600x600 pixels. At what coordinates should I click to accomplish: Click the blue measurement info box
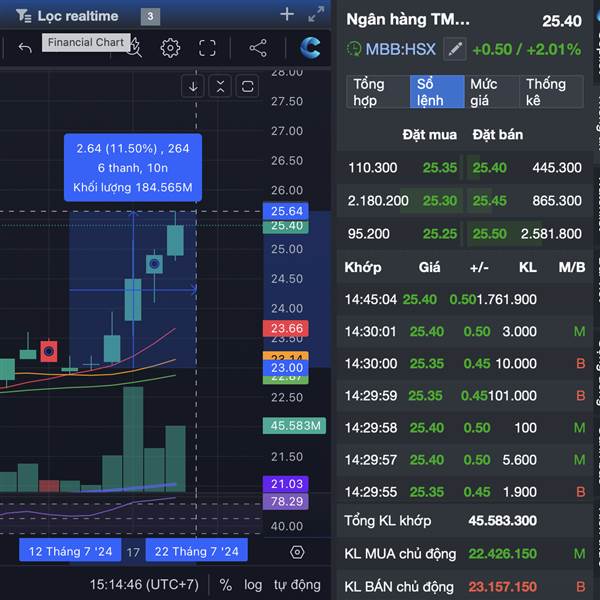tap(133, 168)
